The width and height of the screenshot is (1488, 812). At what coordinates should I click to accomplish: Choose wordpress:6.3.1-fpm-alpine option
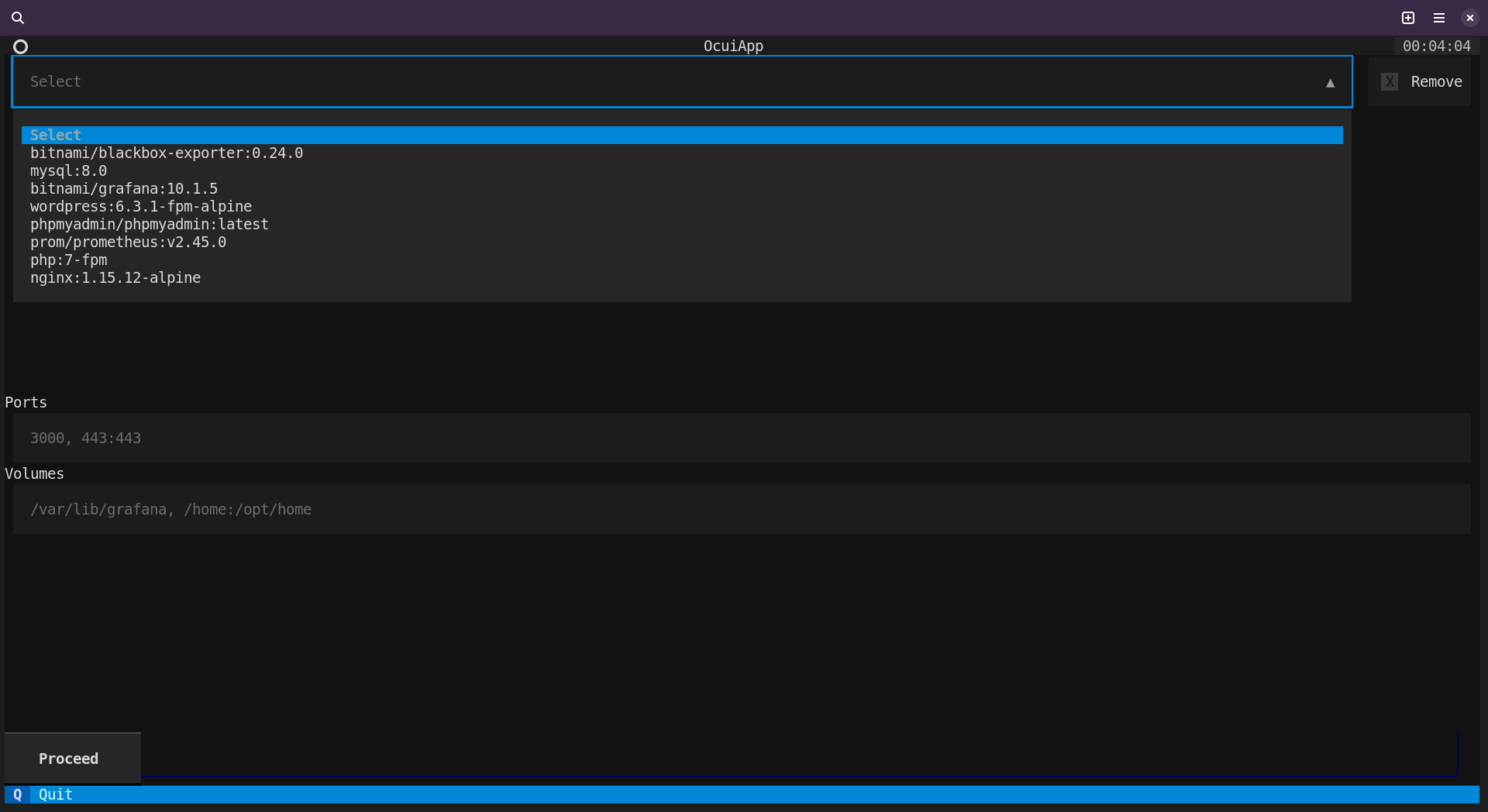point(682,206)
